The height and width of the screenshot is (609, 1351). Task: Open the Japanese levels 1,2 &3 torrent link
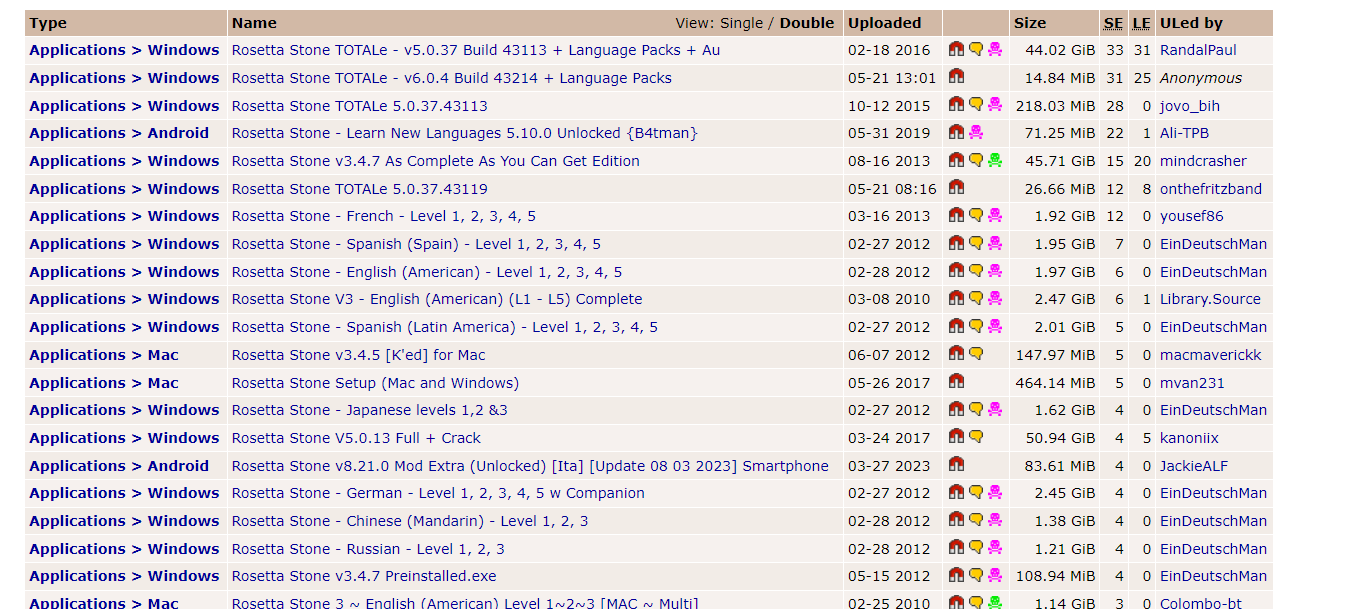click(x=369, y=410)
